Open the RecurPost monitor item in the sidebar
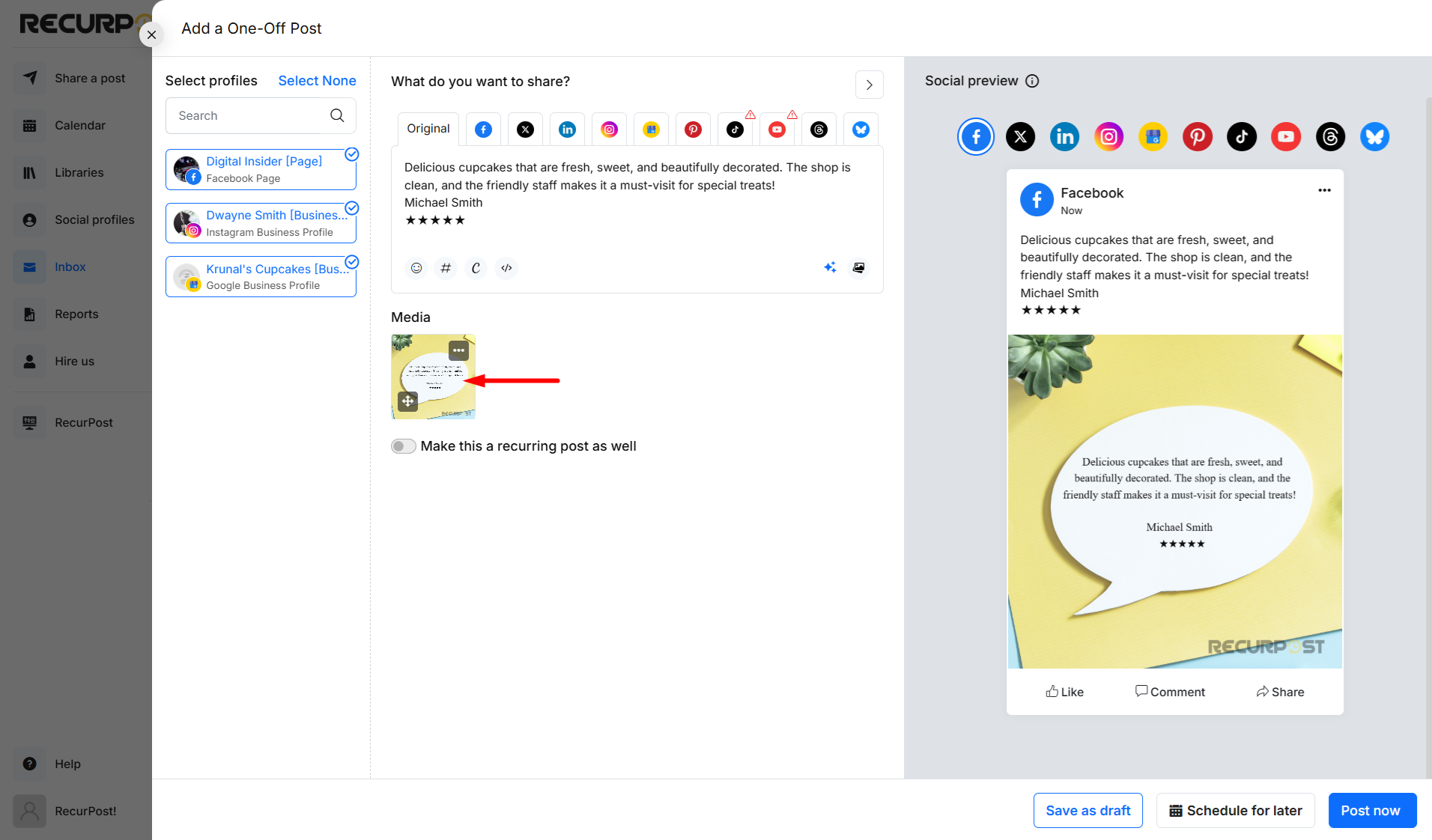Screen dimensions: 1432x840 tap(76, 422)
